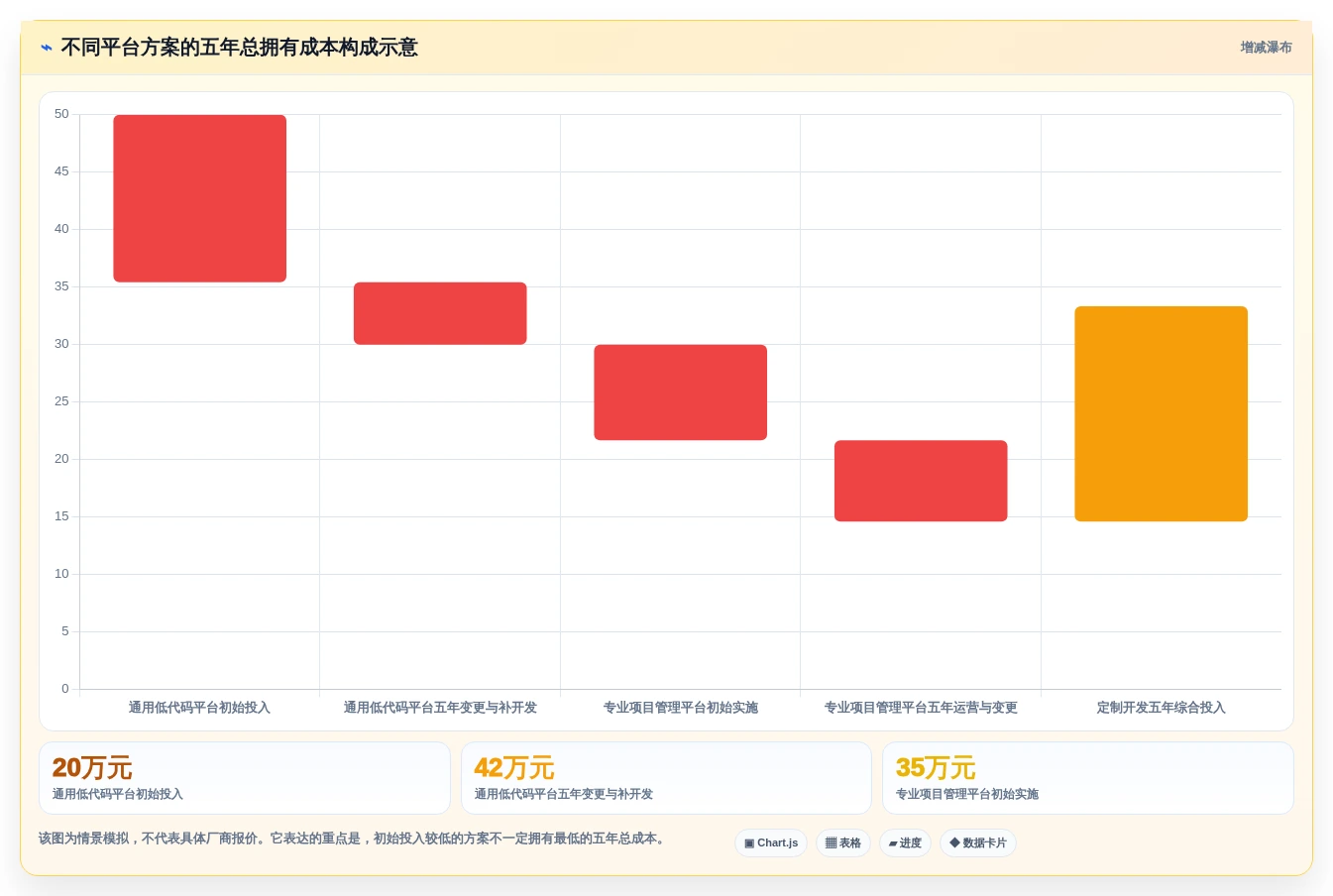Click the blue lightning icon beside the chart title

pyautogui.click(x=46, y=48)
